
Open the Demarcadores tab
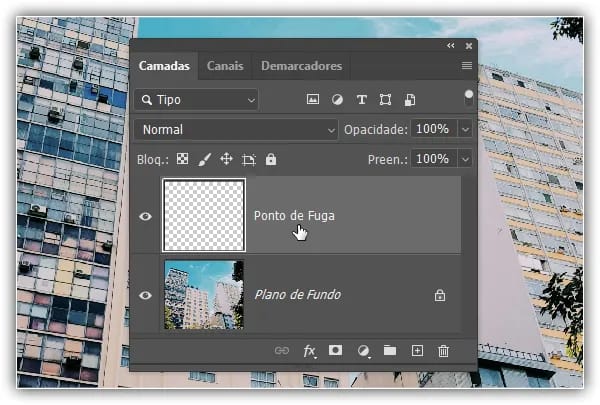302,66
